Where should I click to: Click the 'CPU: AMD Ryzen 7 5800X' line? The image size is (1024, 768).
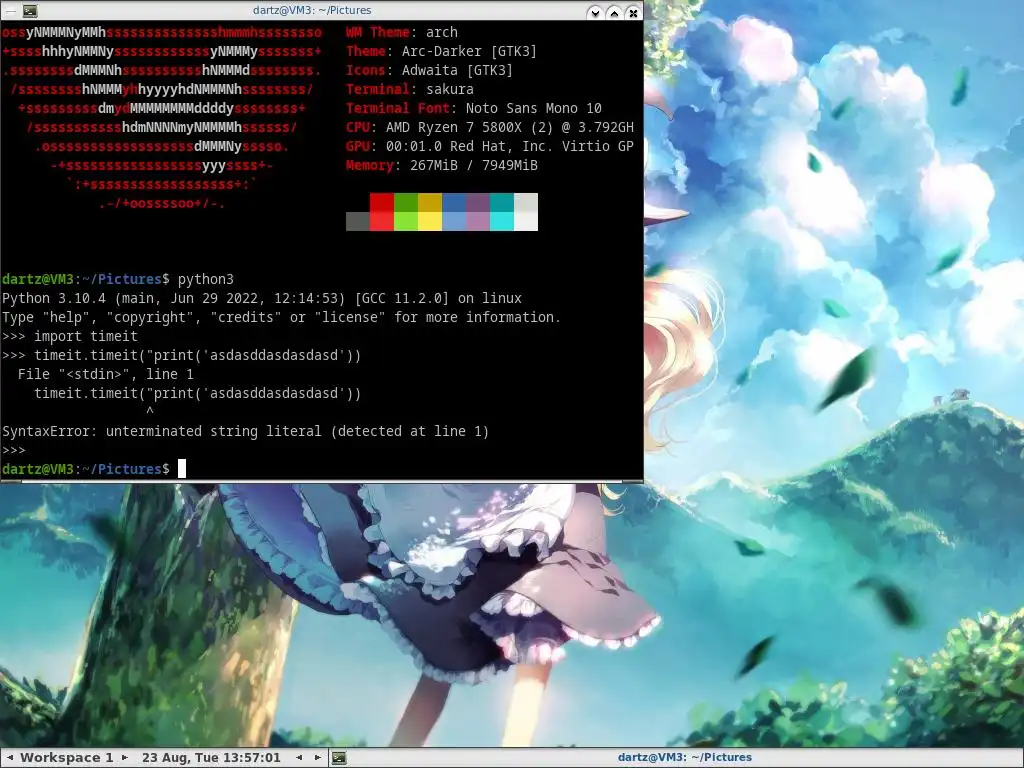coord(490,127)
